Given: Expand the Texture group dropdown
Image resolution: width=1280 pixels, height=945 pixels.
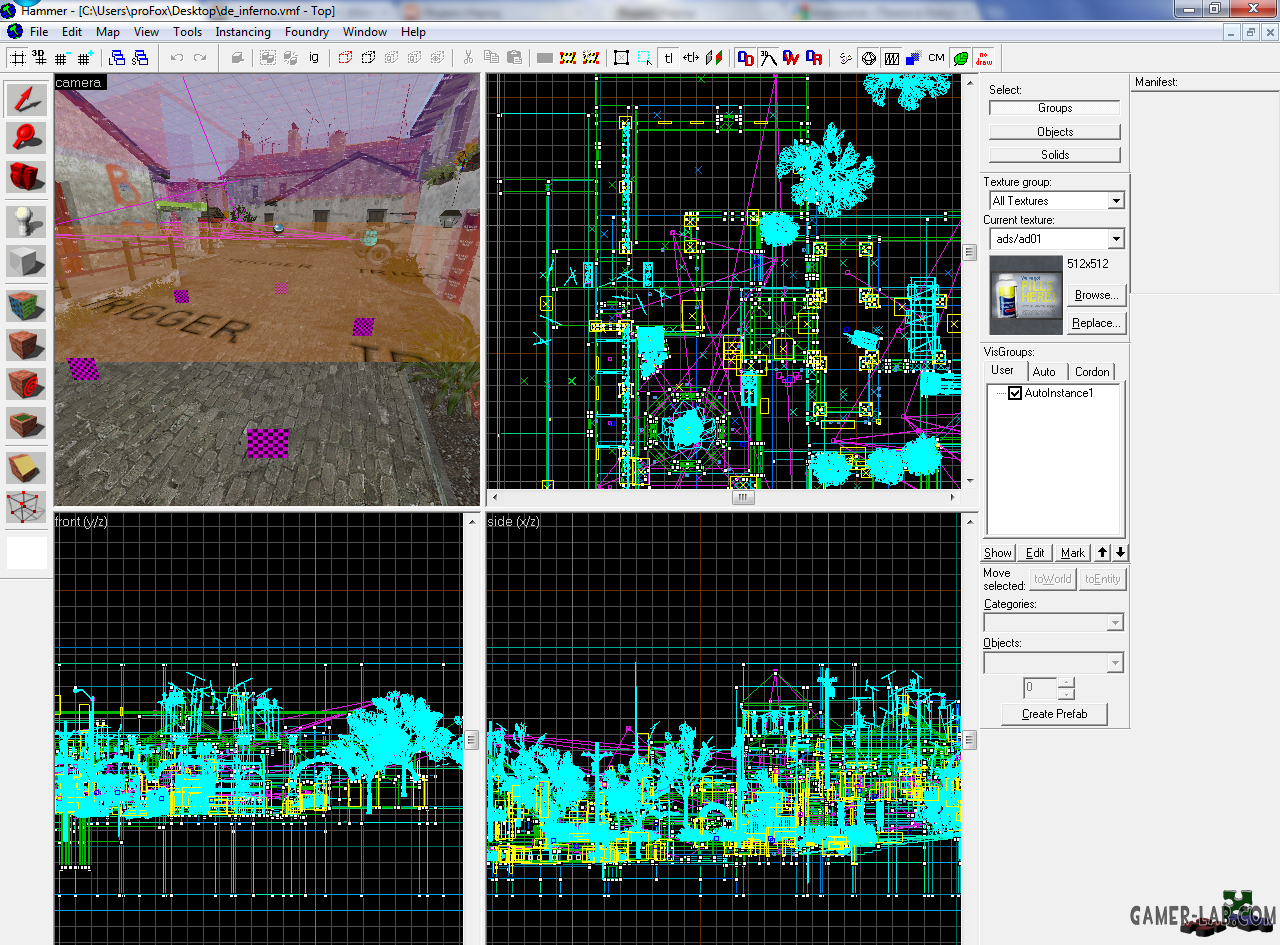Looking at the screenshot, I should [x=1116, y=201].
